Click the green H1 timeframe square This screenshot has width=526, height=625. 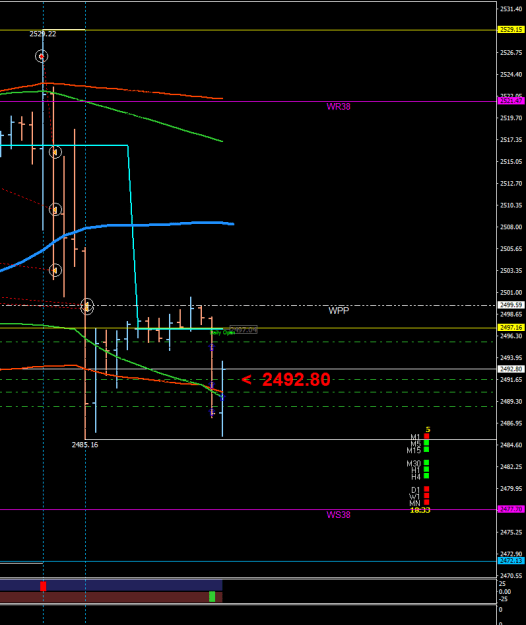pyautogui.click(x=427, y=469)
